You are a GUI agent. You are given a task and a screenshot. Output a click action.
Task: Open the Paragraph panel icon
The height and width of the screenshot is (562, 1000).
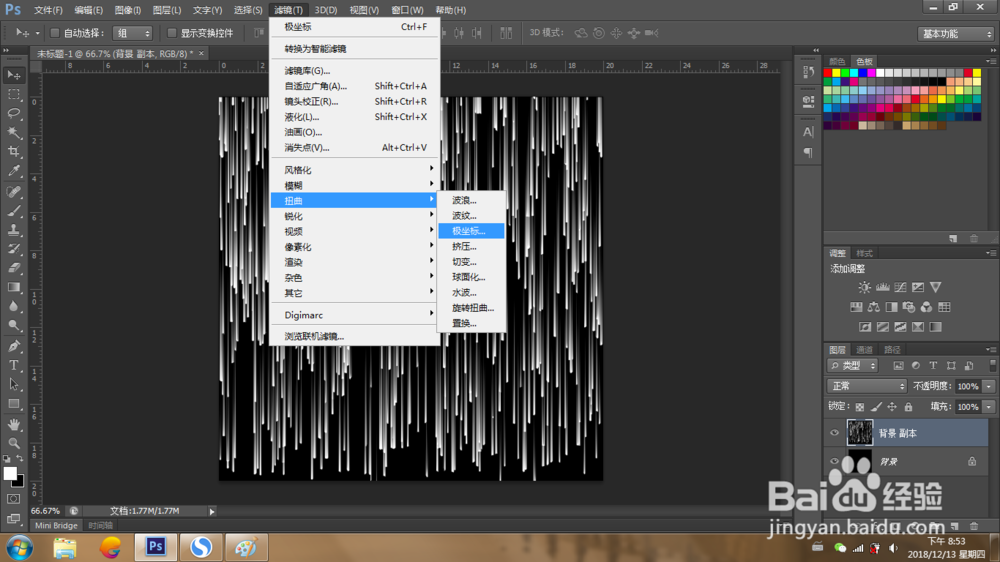[x=808, y=152]
